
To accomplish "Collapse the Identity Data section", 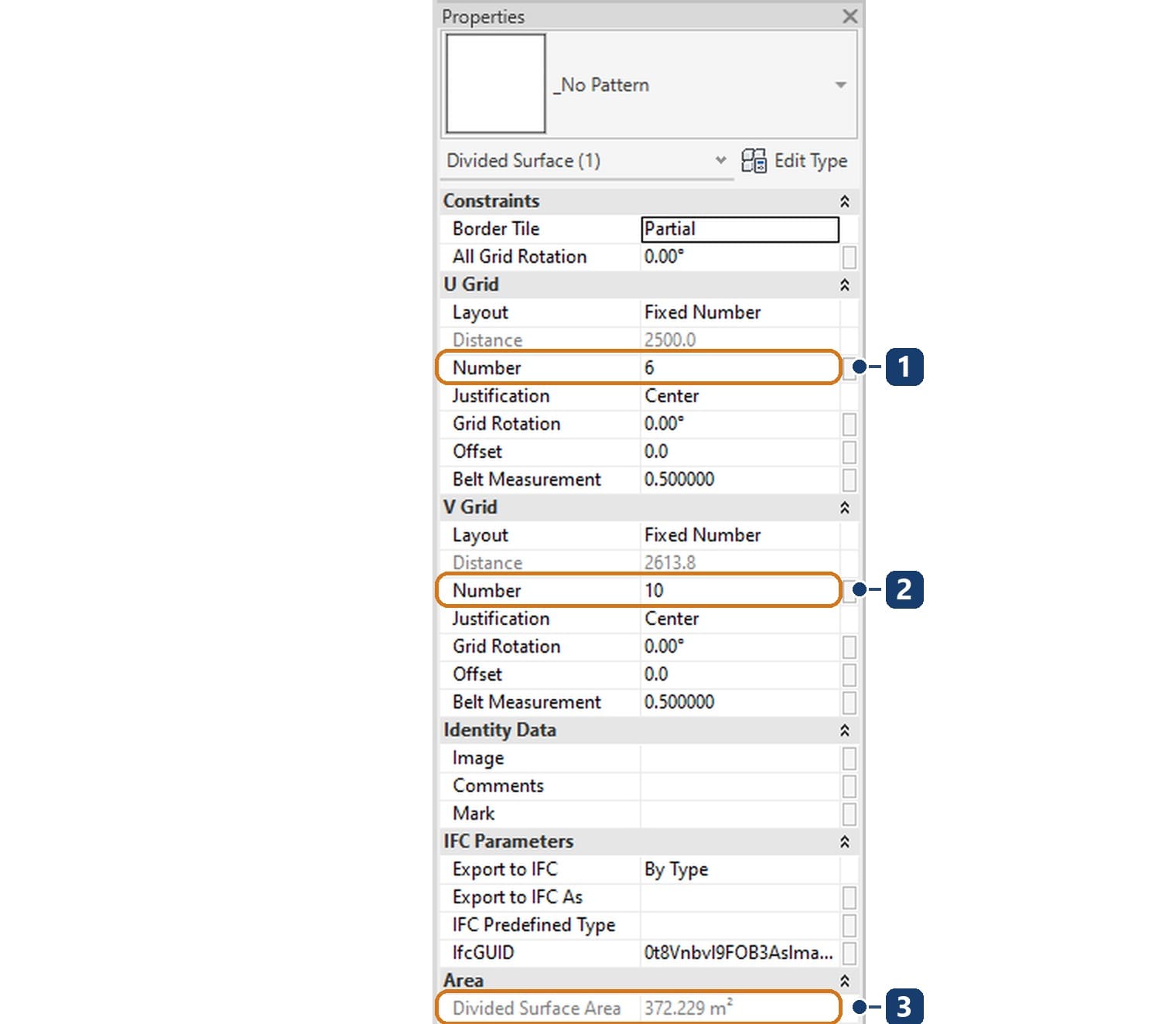I will pyautogui.click(x=845, y=730).
